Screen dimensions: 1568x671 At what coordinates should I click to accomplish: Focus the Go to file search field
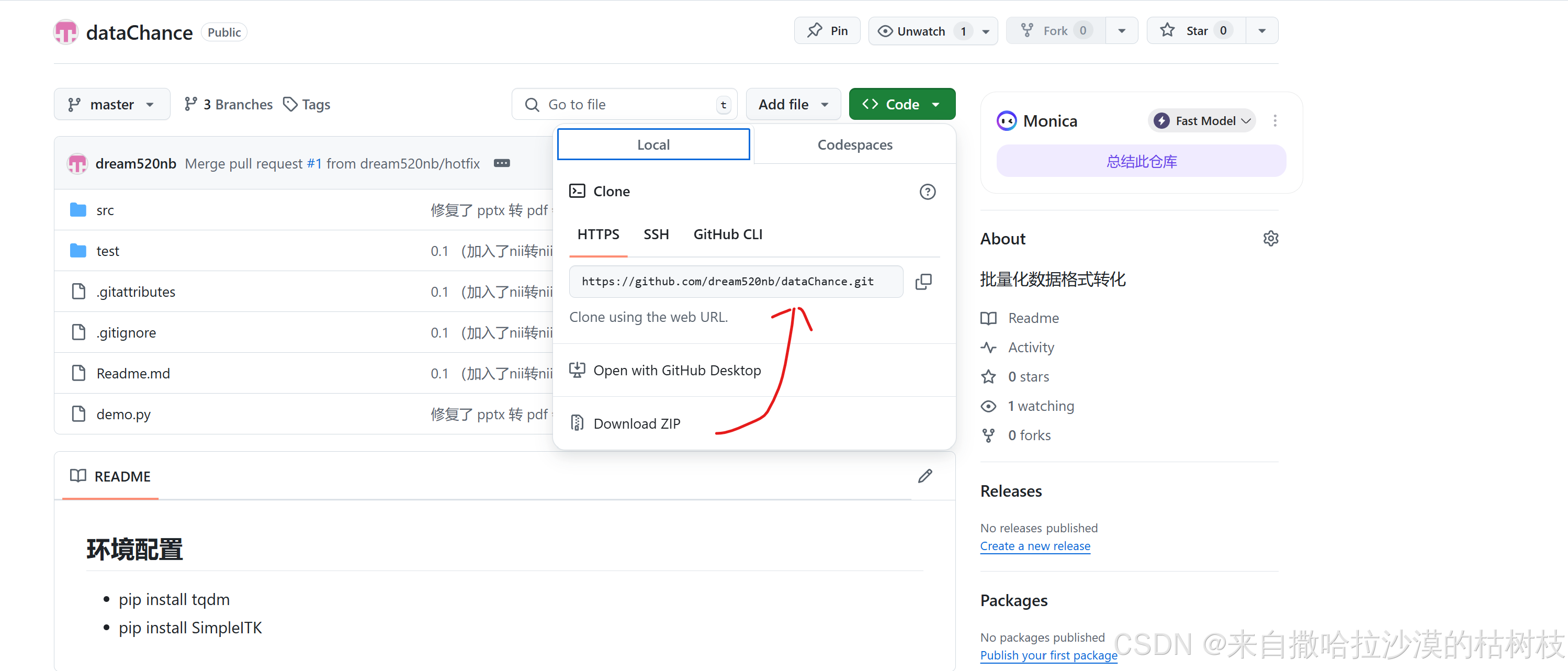click(625, 105)
